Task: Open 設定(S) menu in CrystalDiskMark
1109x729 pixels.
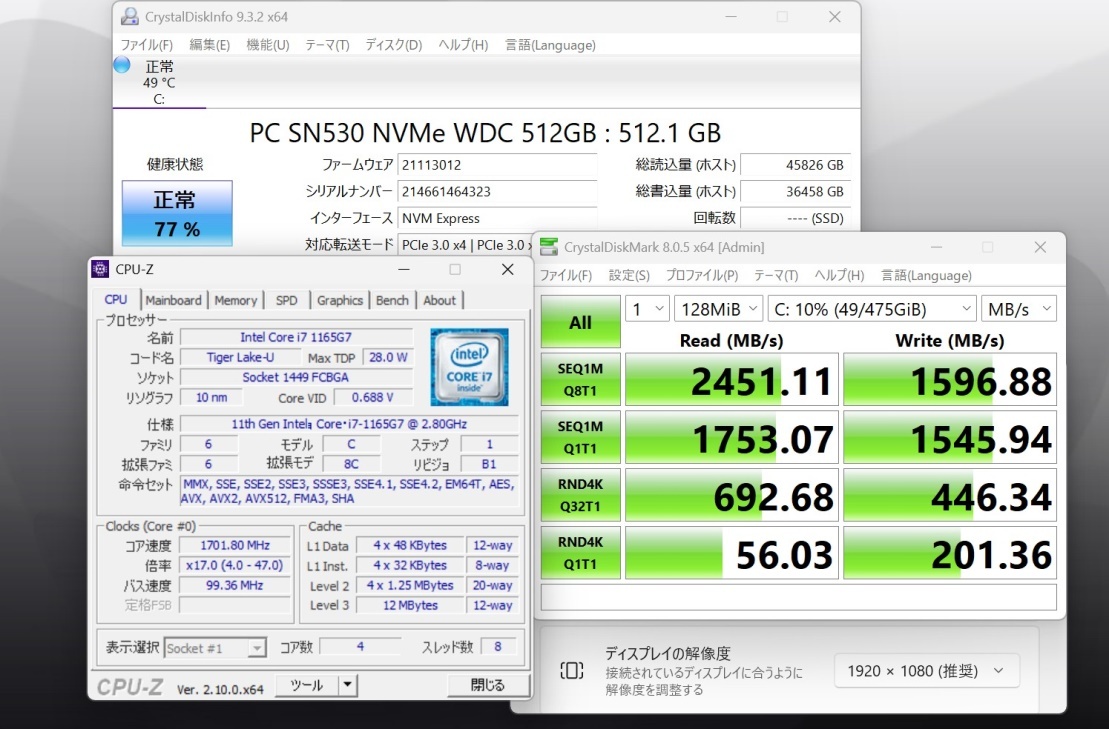Action: (629, 276)
